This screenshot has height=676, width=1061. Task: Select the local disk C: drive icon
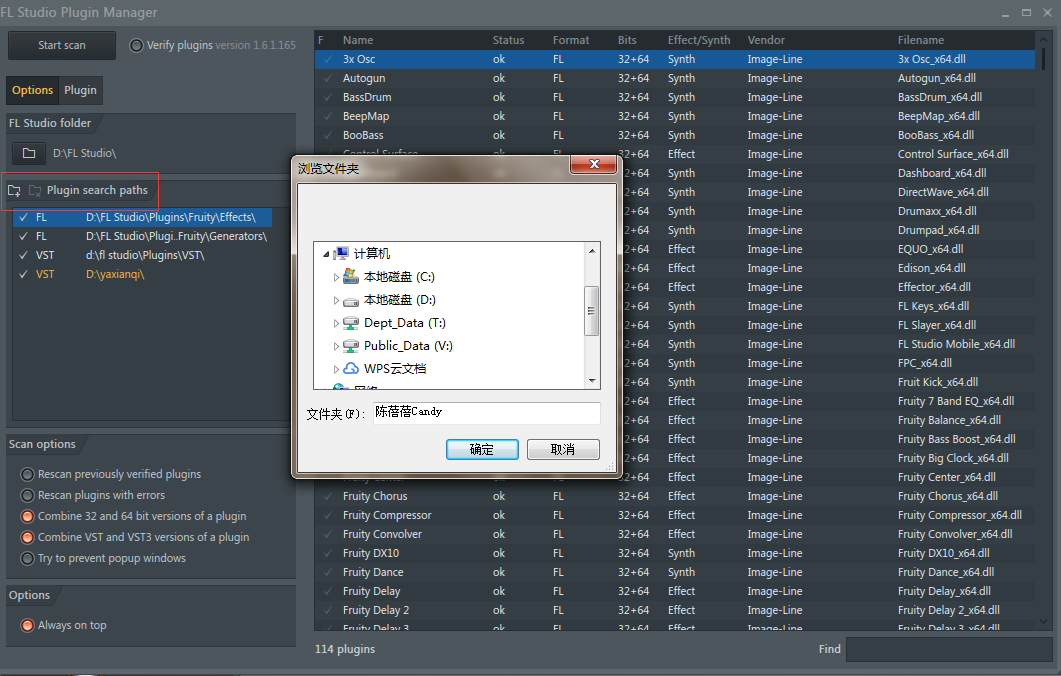tap(351, 277)
